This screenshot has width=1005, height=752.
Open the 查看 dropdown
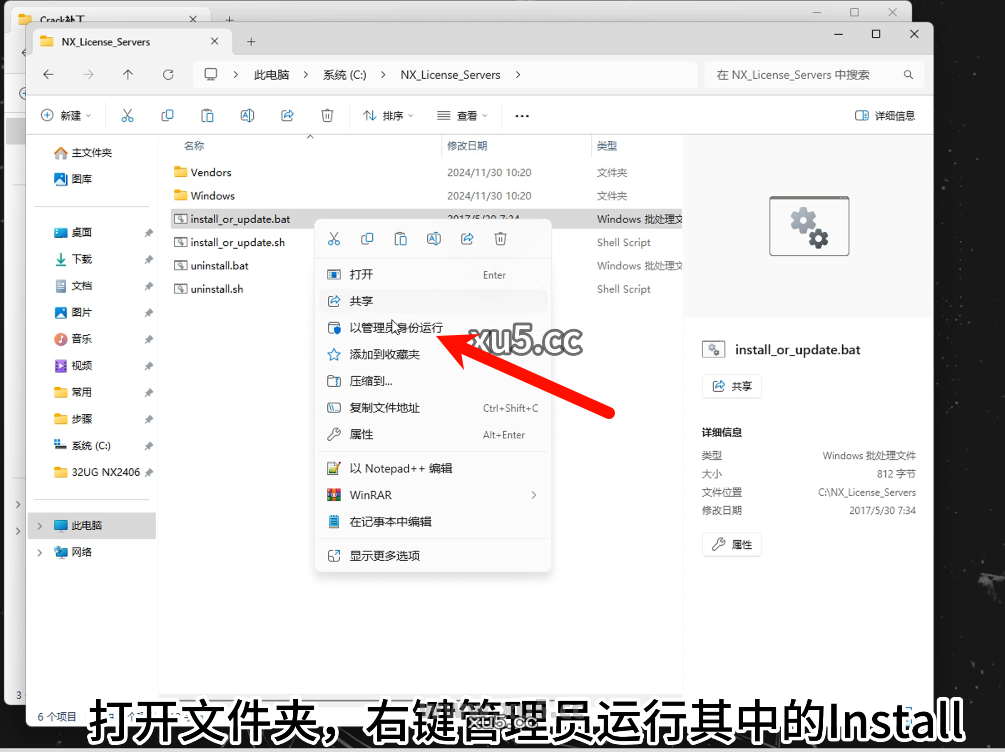460,115
